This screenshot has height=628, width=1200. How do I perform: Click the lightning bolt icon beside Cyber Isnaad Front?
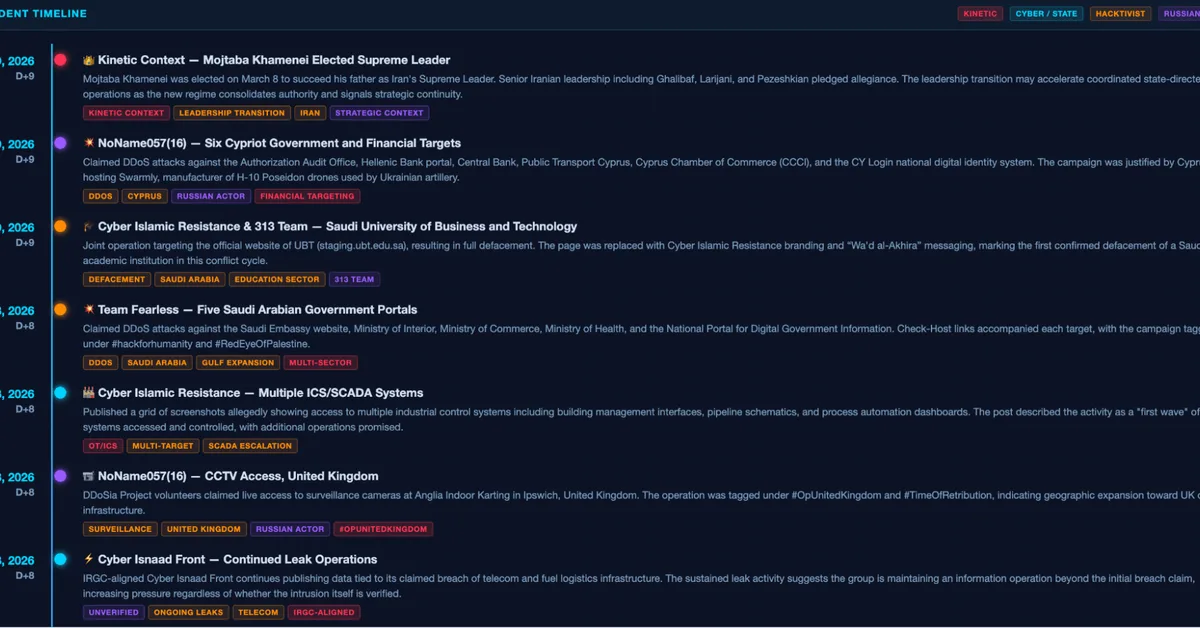coord(89,559)
